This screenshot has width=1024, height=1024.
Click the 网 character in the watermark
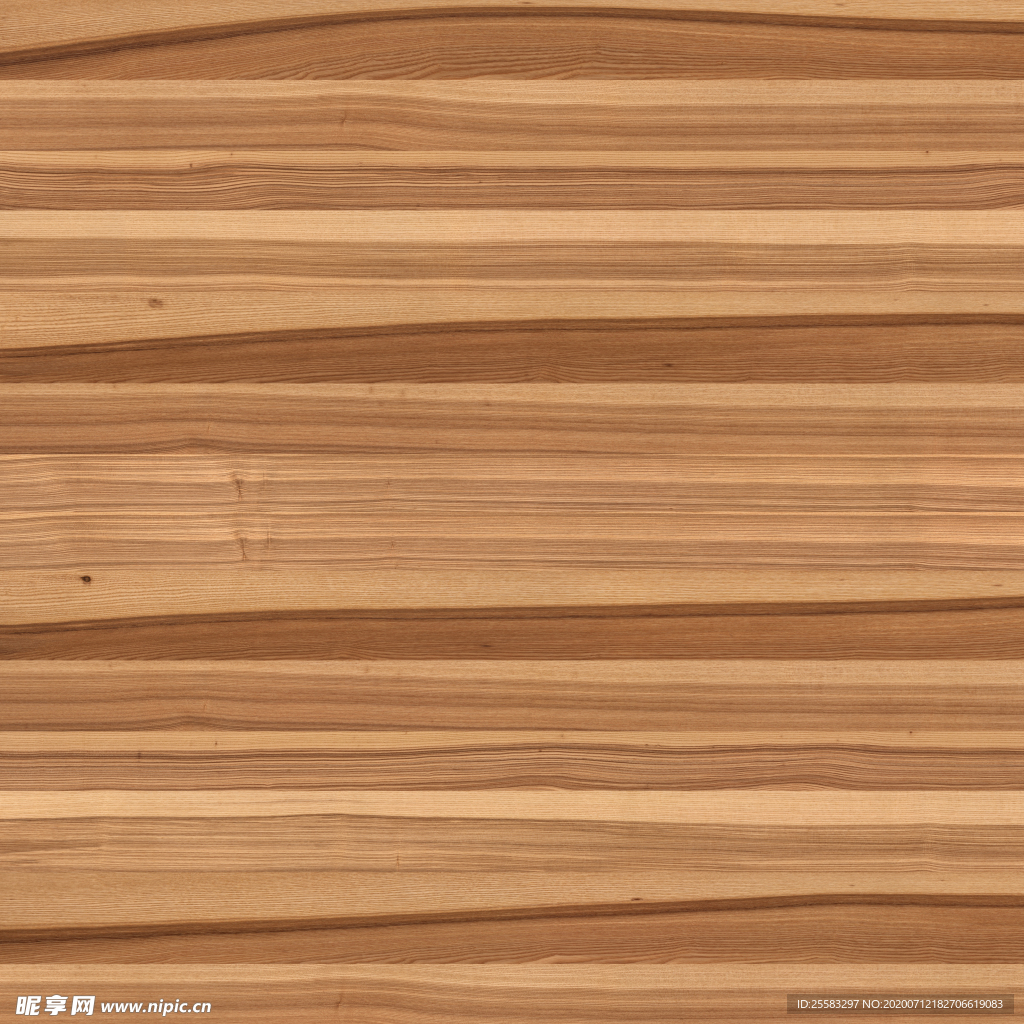pyautogui.click(x=83, y=1004)
